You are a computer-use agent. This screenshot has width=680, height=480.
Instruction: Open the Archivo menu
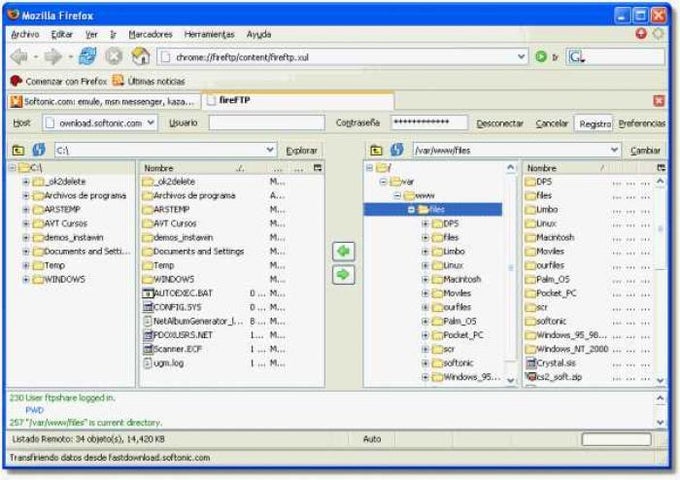(x=25, y=34)
